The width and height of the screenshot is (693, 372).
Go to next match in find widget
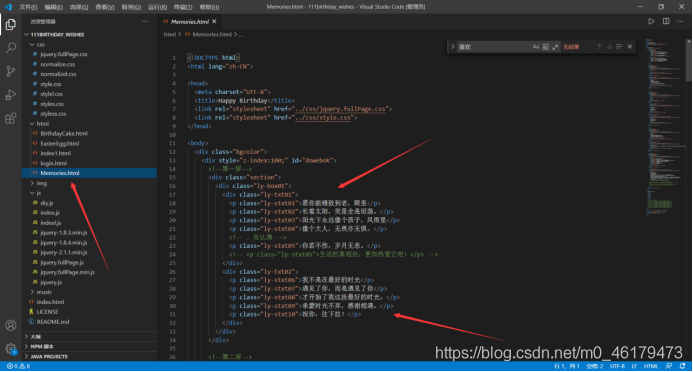[x=609, y=46]
